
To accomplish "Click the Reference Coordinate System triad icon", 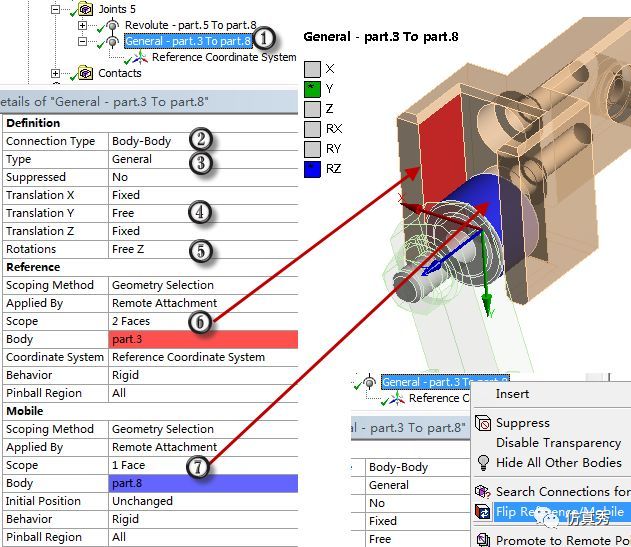I will pyautogui.click(x=140, y=58).
